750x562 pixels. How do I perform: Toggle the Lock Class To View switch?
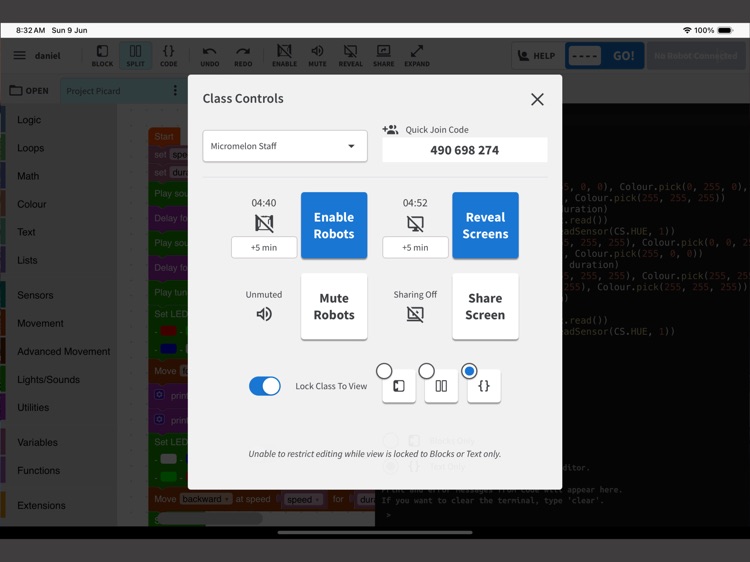coord(265,386)
